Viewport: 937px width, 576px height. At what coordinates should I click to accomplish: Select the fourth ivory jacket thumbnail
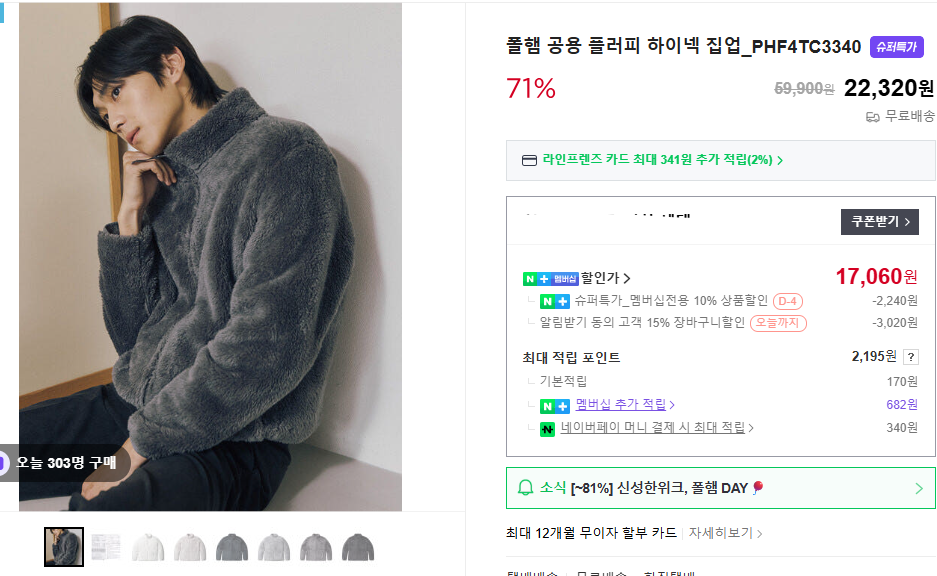tap(190, 546)
